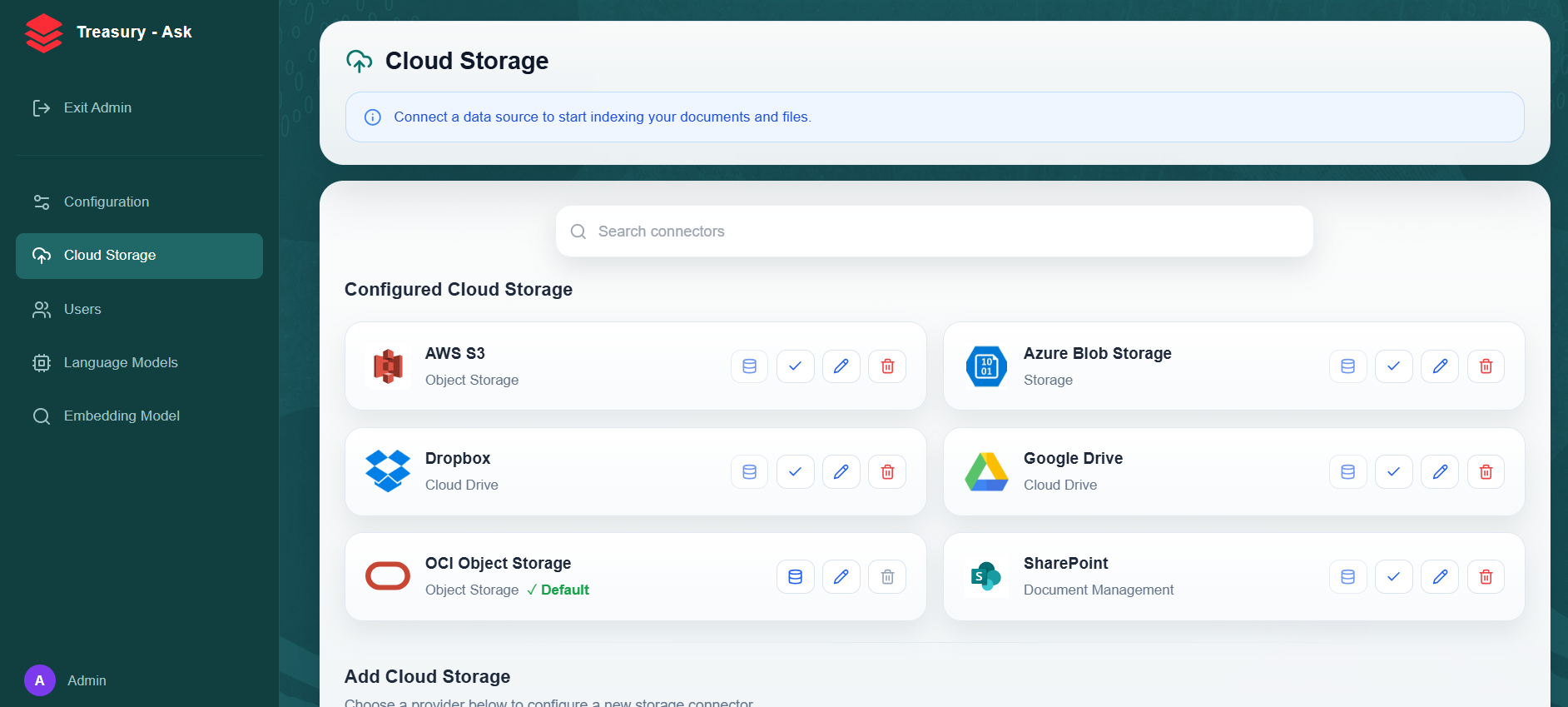Edit the SharePoint connector

[x=1440, y=577]
